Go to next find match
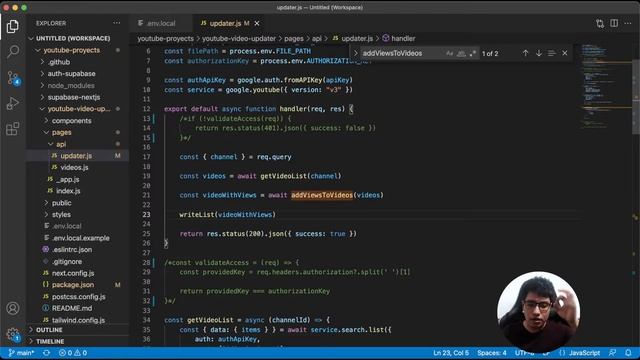Viewport: 640px width, 360px height. point(538,53)
